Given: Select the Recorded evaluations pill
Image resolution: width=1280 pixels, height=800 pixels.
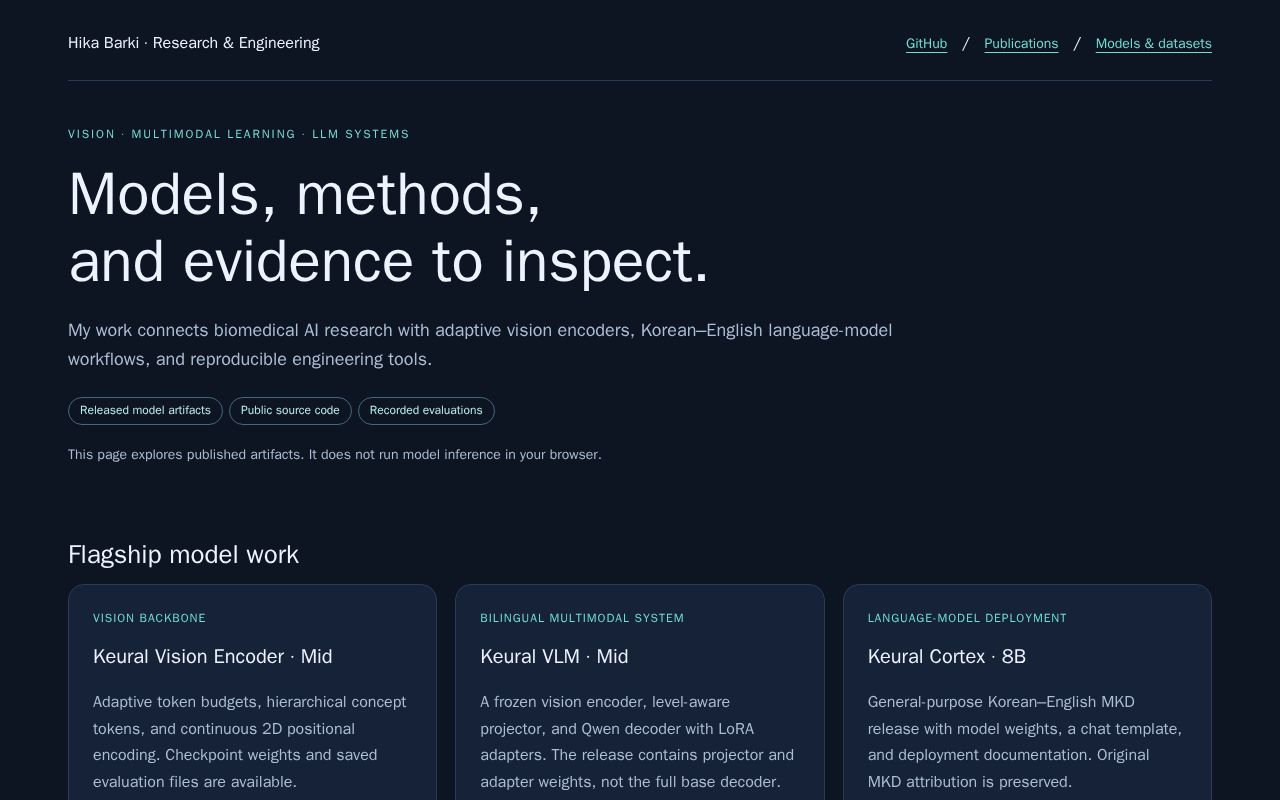Looking at the screenshot, I should (426, 411).
